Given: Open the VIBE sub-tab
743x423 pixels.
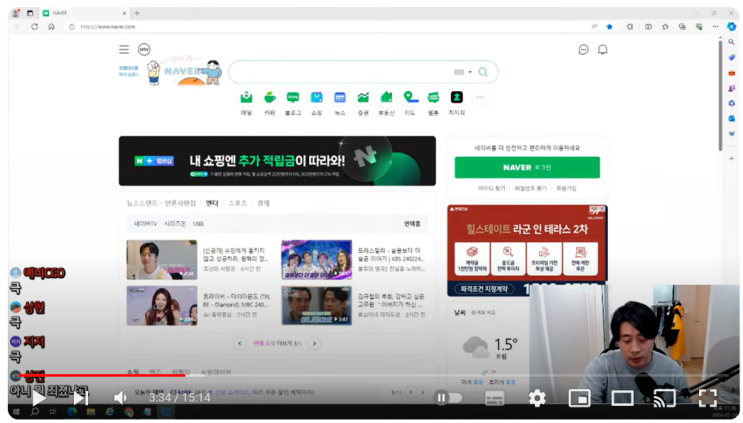Looking at the screenshot, I should [199, 224].
